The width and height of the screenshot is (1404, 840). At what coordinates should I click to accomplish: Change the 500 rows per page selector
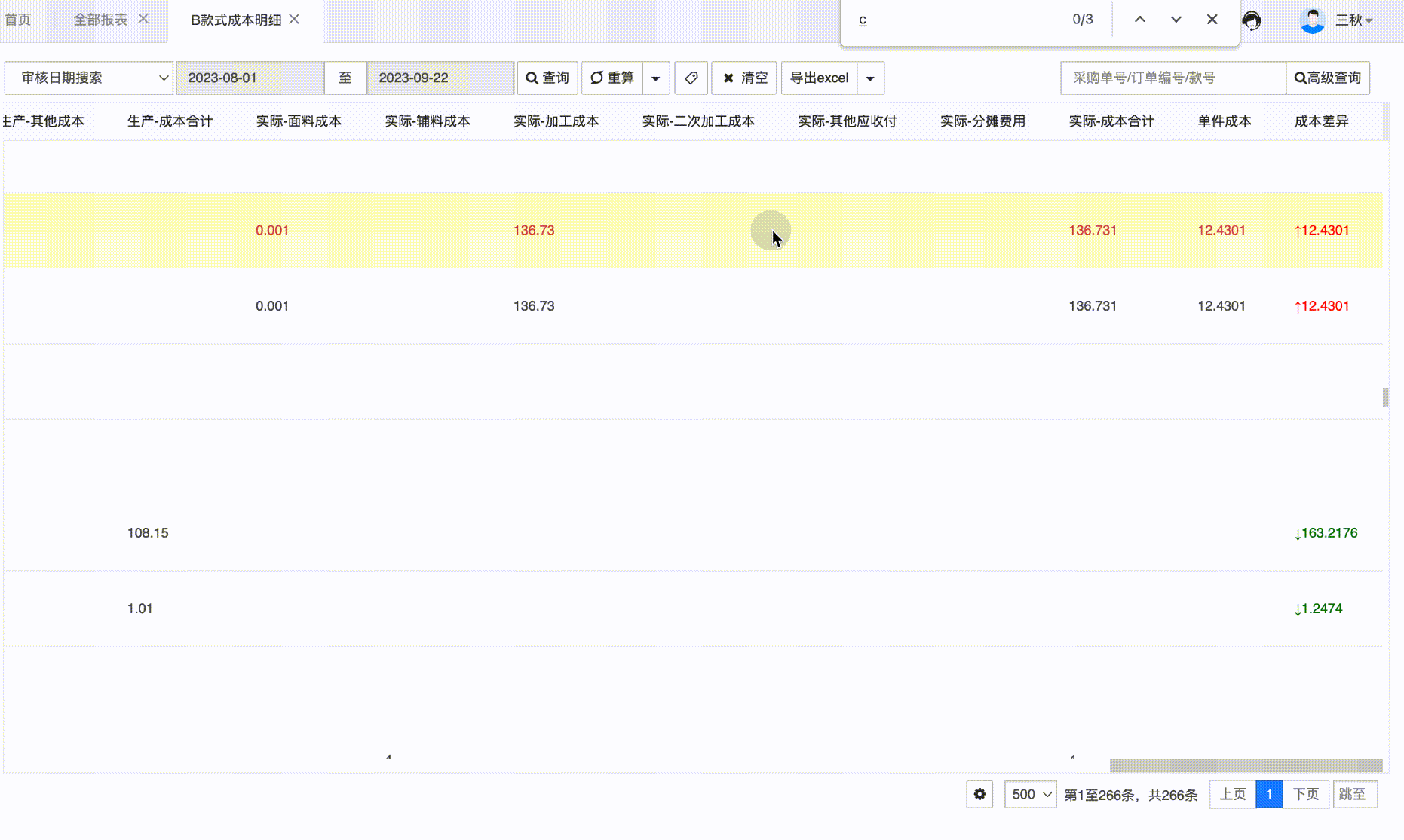(x=1030, y=794)
